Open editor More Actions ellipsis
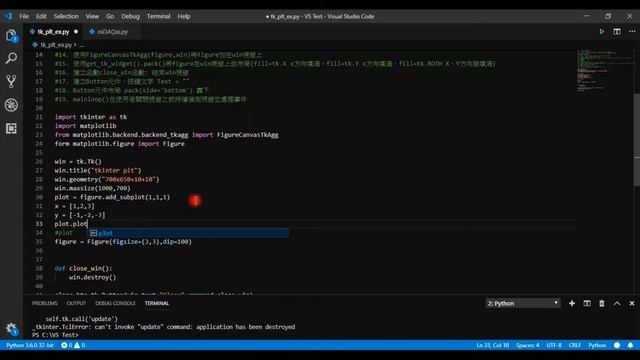 pyautogui.click(x=632, y=31)
